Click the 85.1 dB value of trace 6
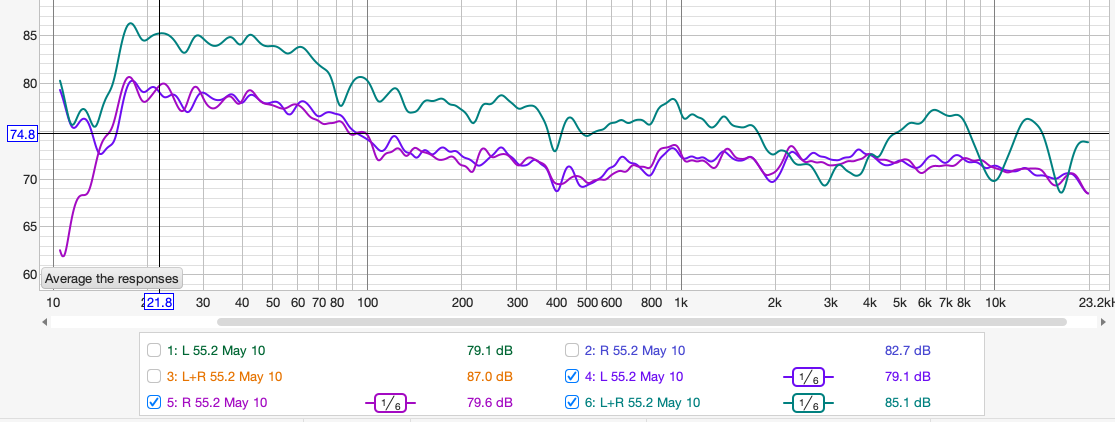This screenshot has width=1115, height=422. pyautogui.click(x=906, y=403)
